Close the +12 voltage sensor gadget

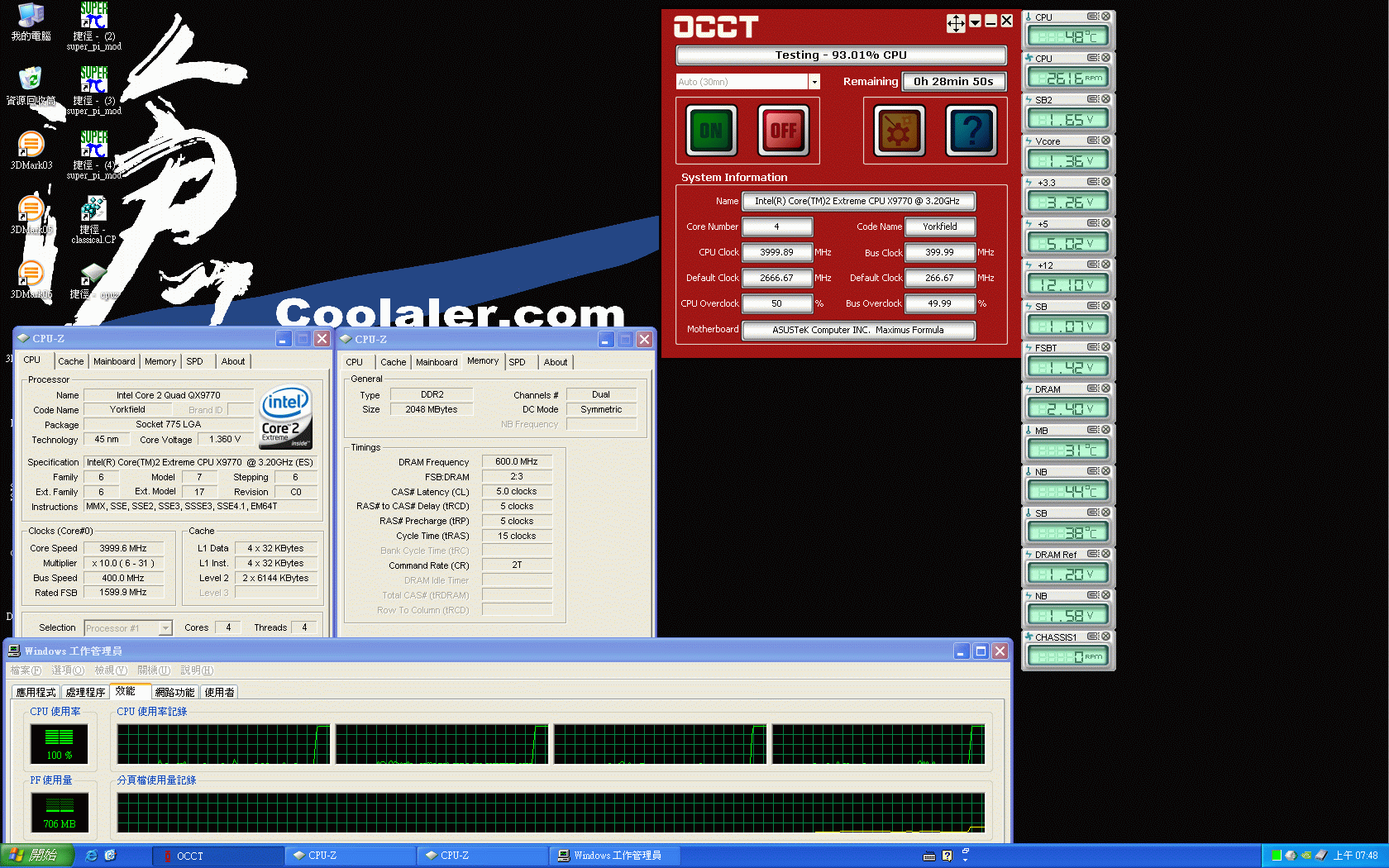pos(1105,265)
